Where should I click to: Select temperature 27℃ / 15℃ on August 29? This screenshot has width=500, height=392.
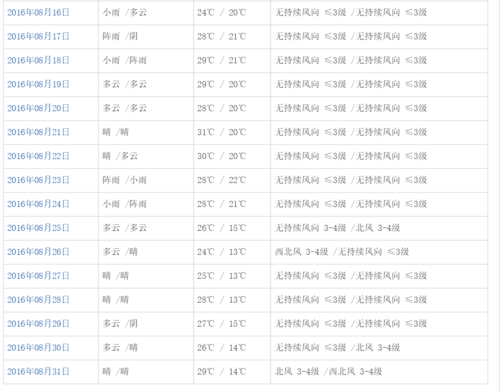pos(221,324)
